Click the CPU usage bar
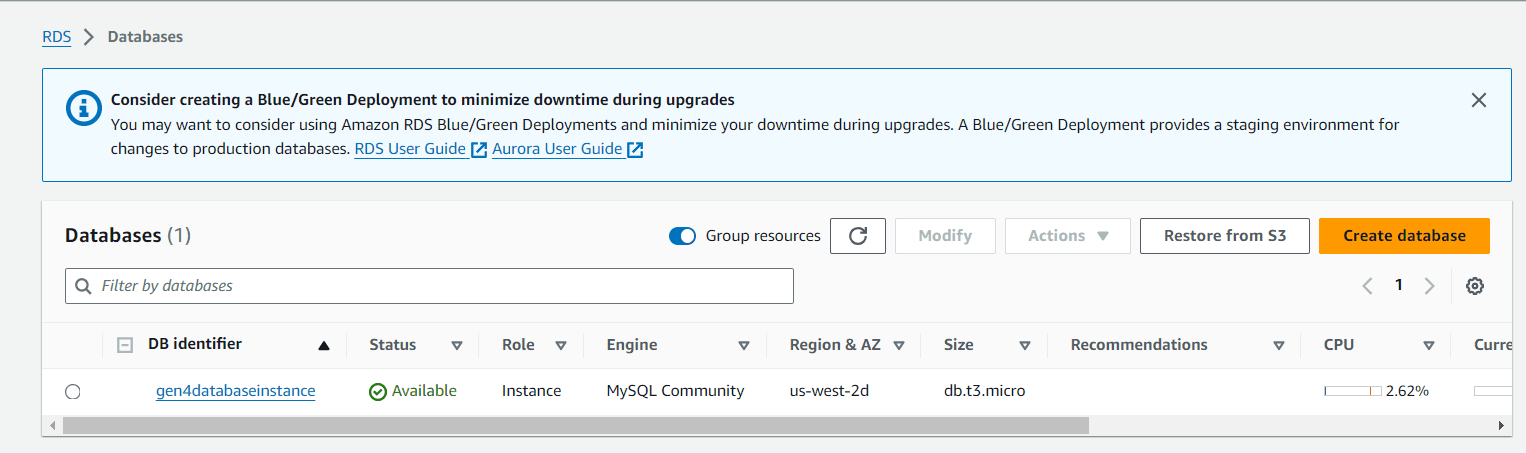Screen dimensions: 1526x453 click(x=1353, y=391)
